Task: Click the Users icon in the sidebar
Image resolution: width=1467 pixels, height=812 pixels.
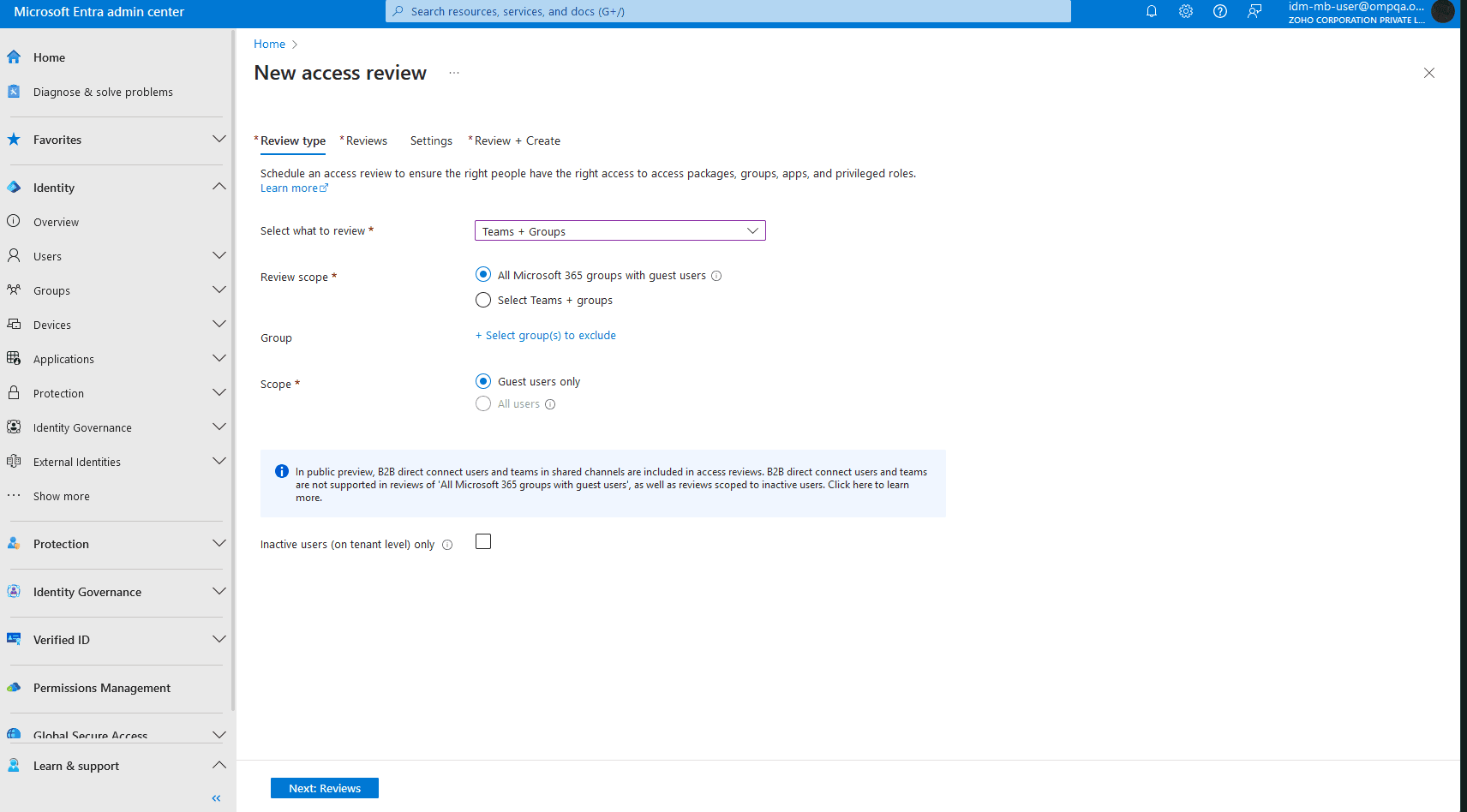Action: point(14,255)
